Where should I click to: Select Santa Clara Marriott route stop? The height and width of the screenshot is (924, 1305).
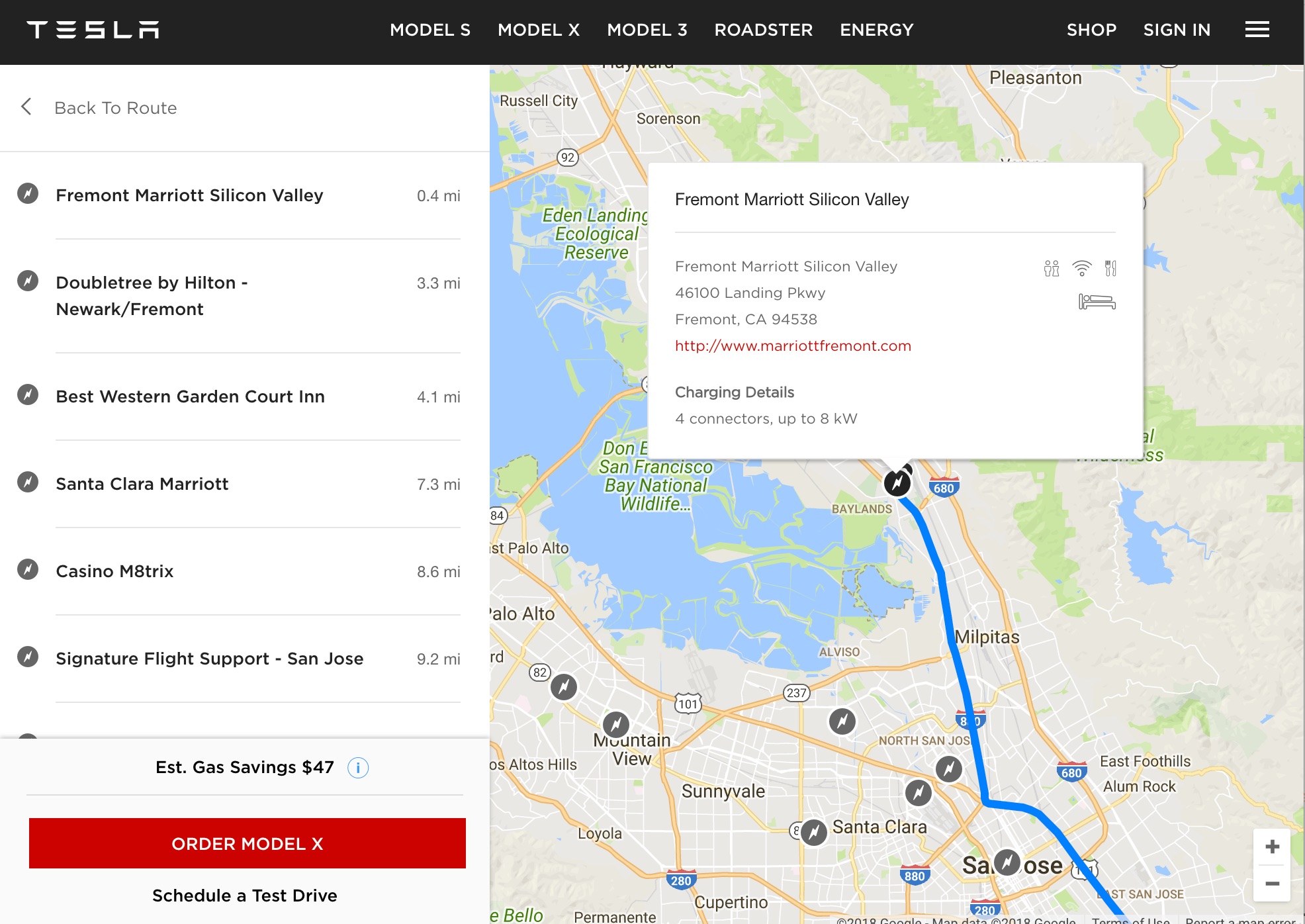142,483
